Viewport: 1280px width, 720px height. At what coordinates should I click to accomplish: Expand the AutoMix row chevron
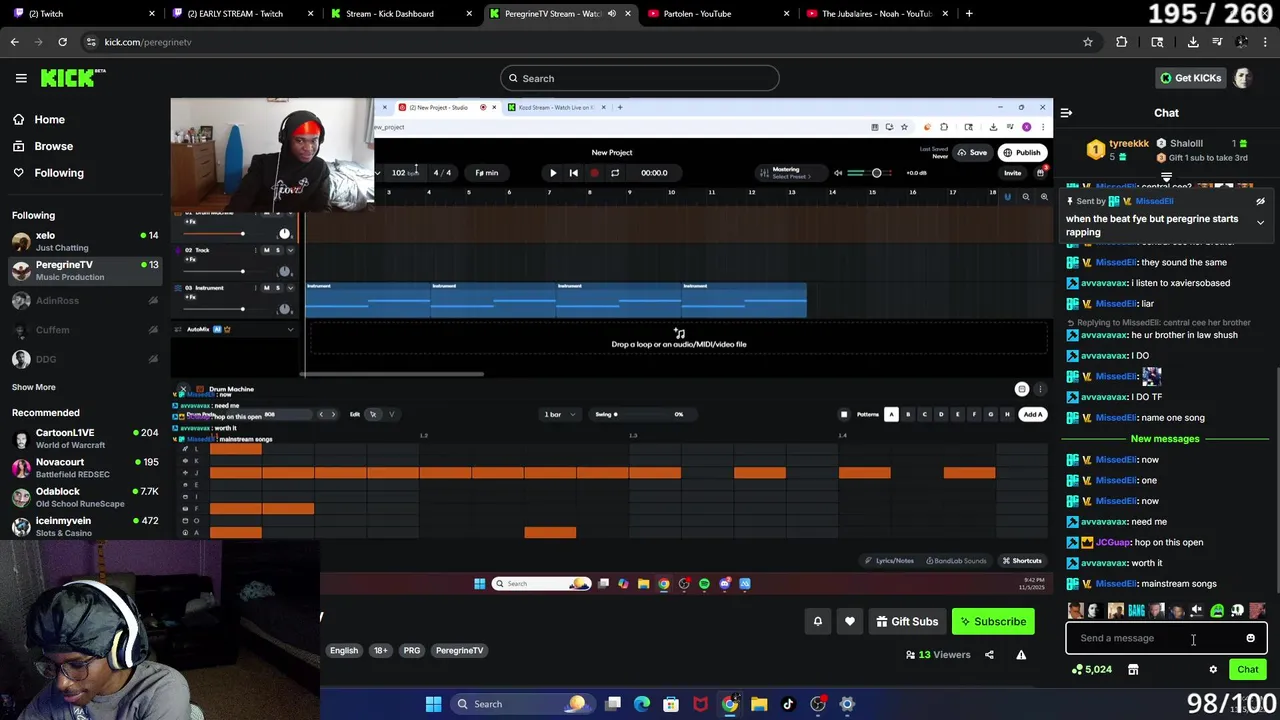[x=290, y=330]
